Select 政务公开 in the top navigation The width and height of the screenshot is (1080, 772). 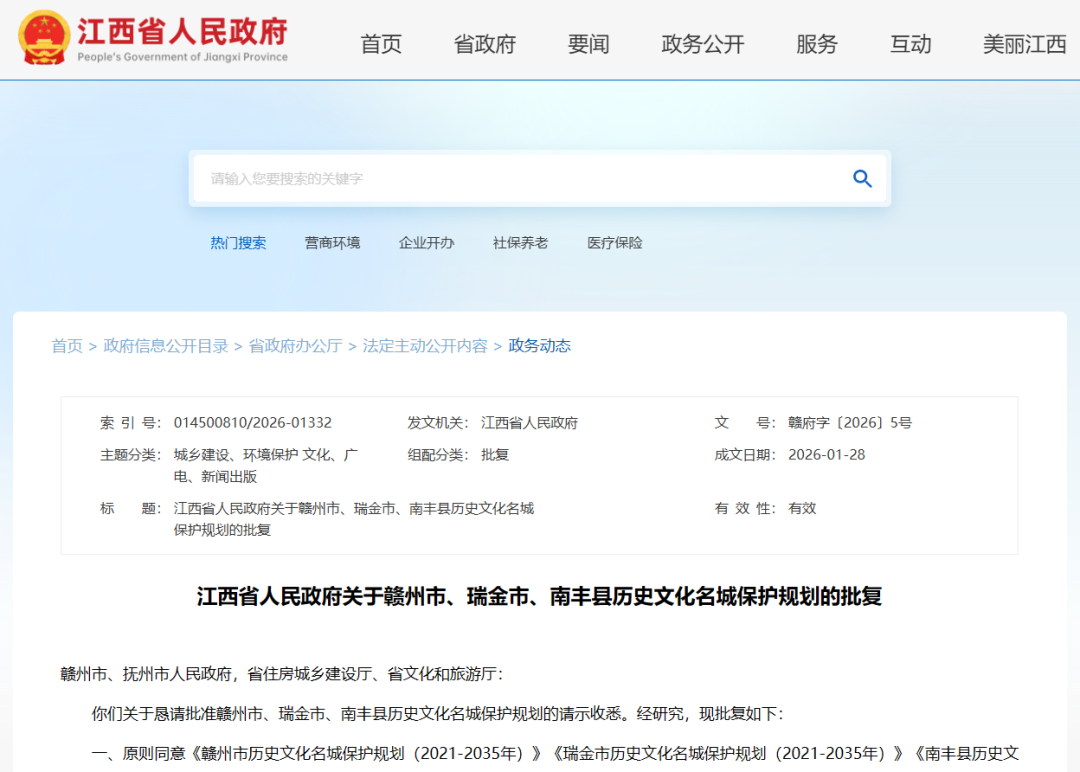[703, 45]
